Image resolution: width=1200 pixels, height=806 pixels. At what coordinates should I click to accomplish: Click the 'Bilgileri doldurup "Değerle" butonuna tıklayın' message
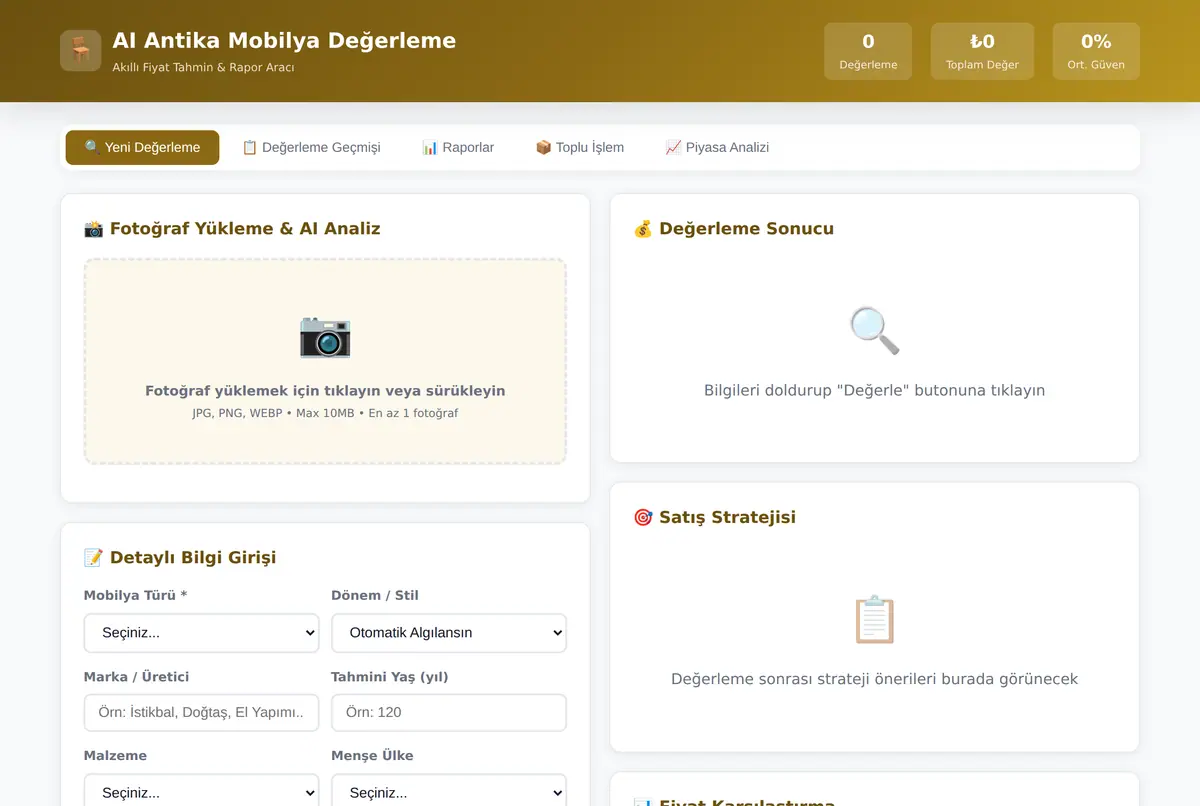(875, 390)
